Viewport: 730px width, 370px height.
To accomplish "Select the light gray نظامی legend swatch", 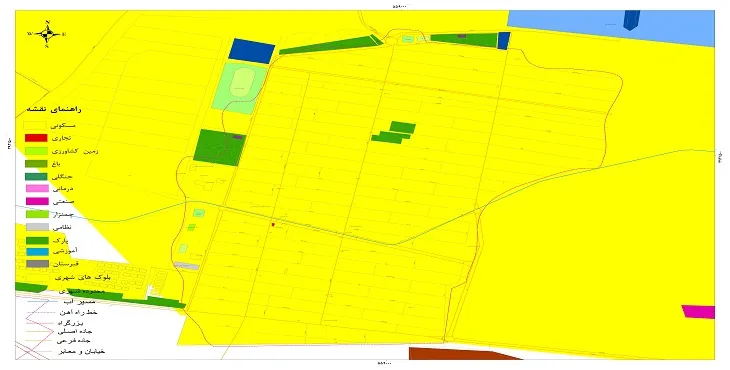I will pos(36,227).
